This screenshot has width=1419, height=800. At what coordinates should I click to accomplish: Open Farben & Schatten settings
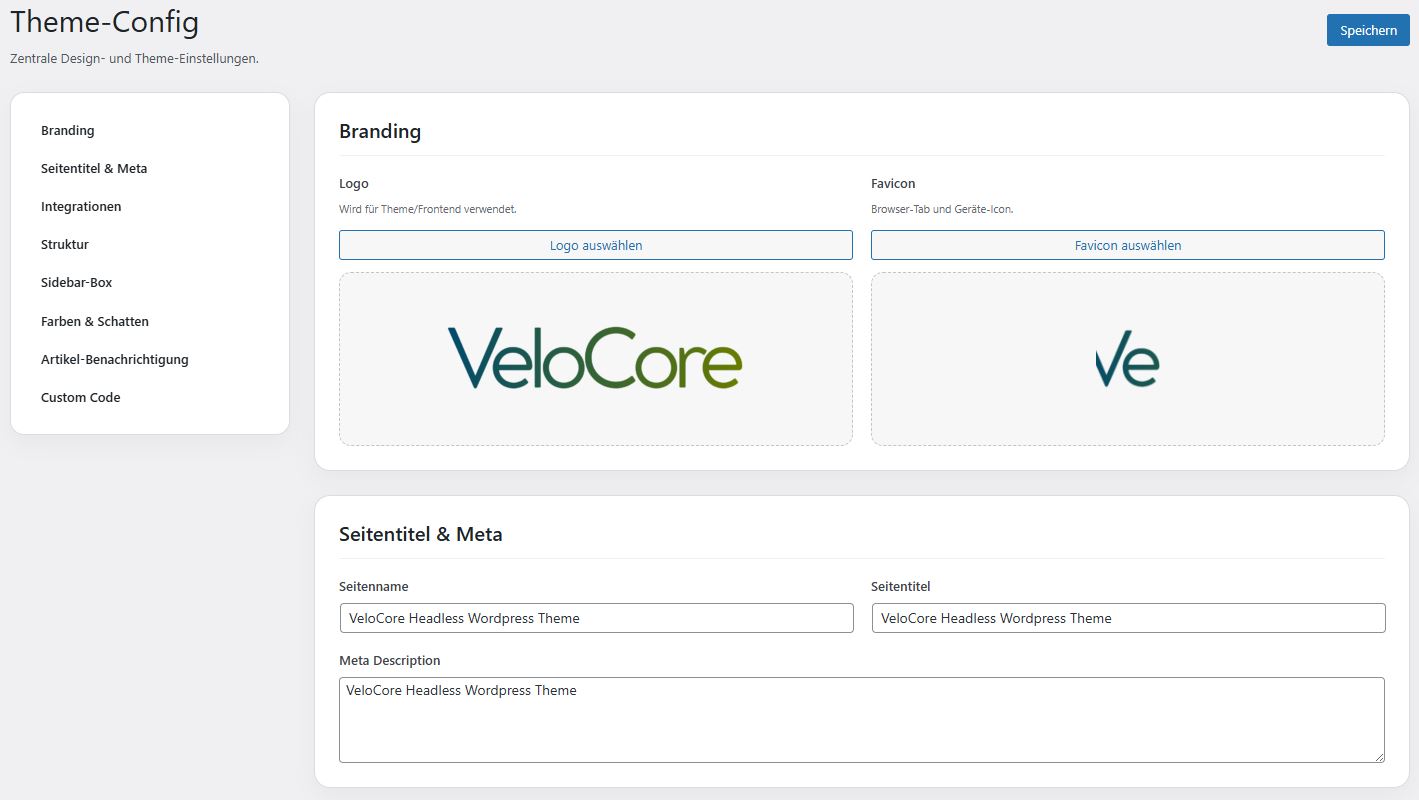(x=95, y=322)
